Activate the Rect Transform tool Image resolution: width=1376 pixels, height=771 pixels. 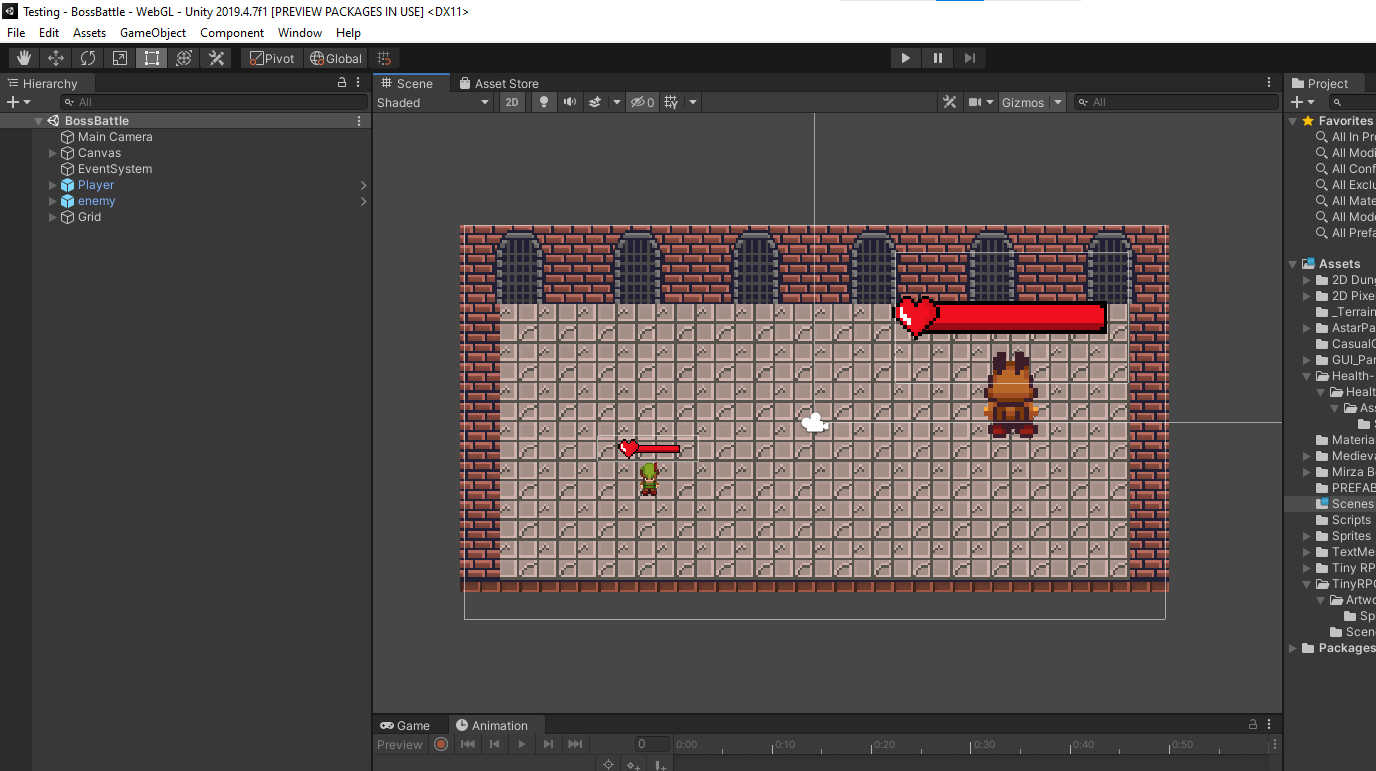[152, 58]
